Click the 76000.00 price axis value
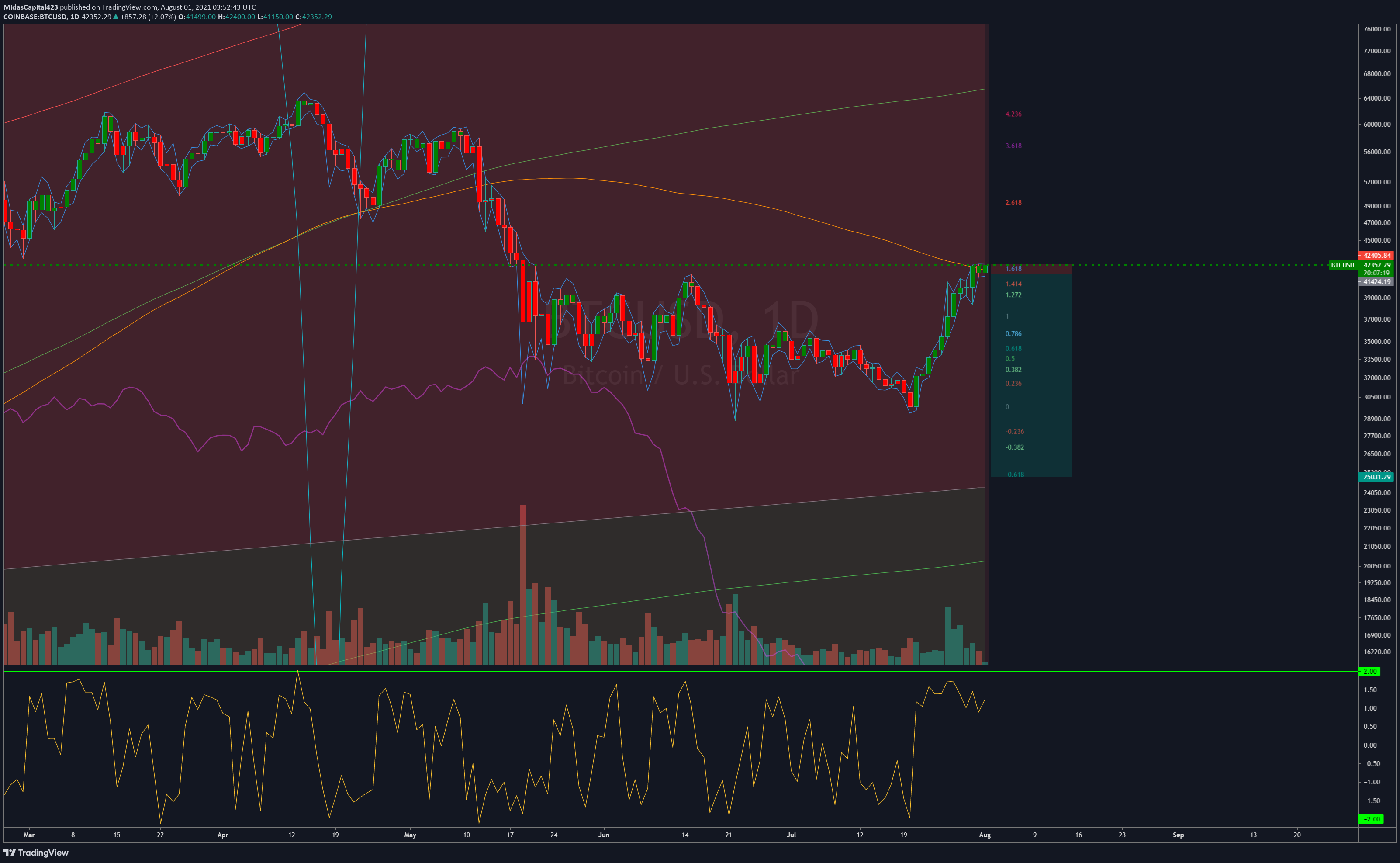The height and width of the screenshot is (863, 1400). point(1376,29)
